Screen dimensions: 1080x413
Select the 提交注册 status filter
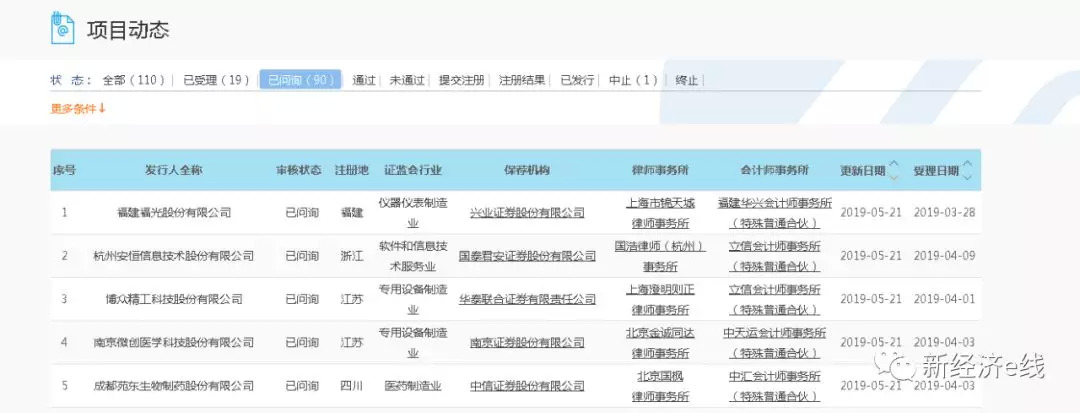(461, 80)
